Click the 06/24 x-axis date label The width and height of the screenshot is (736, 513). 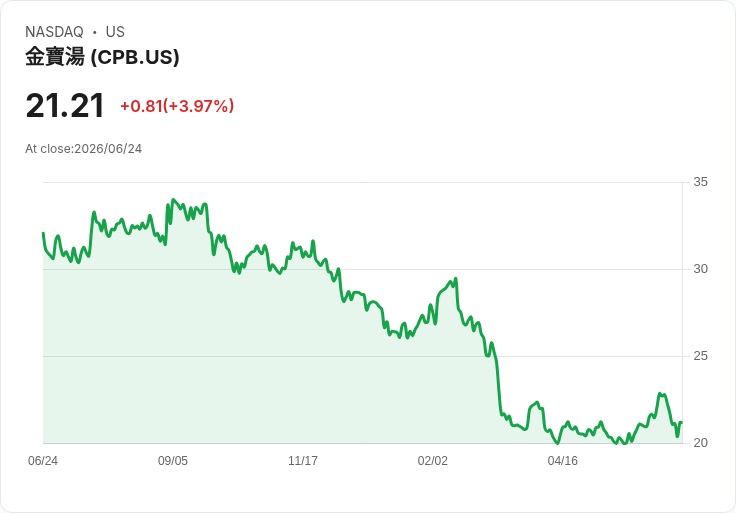click(x=43, y=461)
